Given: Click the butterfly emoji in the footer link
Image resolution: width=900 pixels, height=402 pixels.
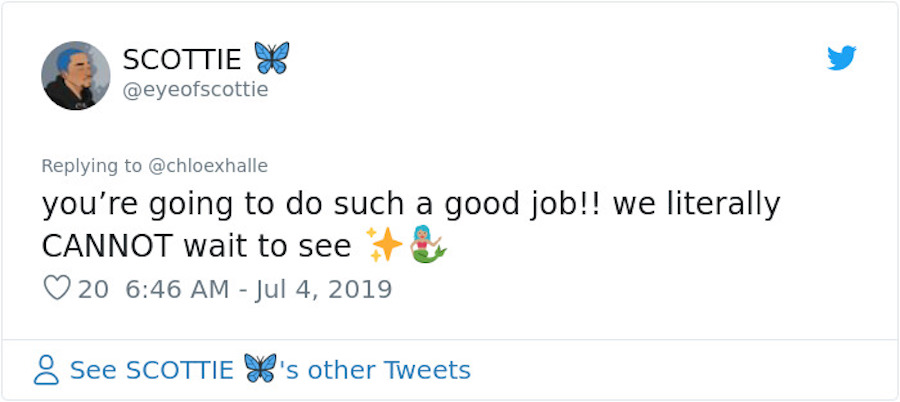Looking at the screenshot, I should point(259,369).
